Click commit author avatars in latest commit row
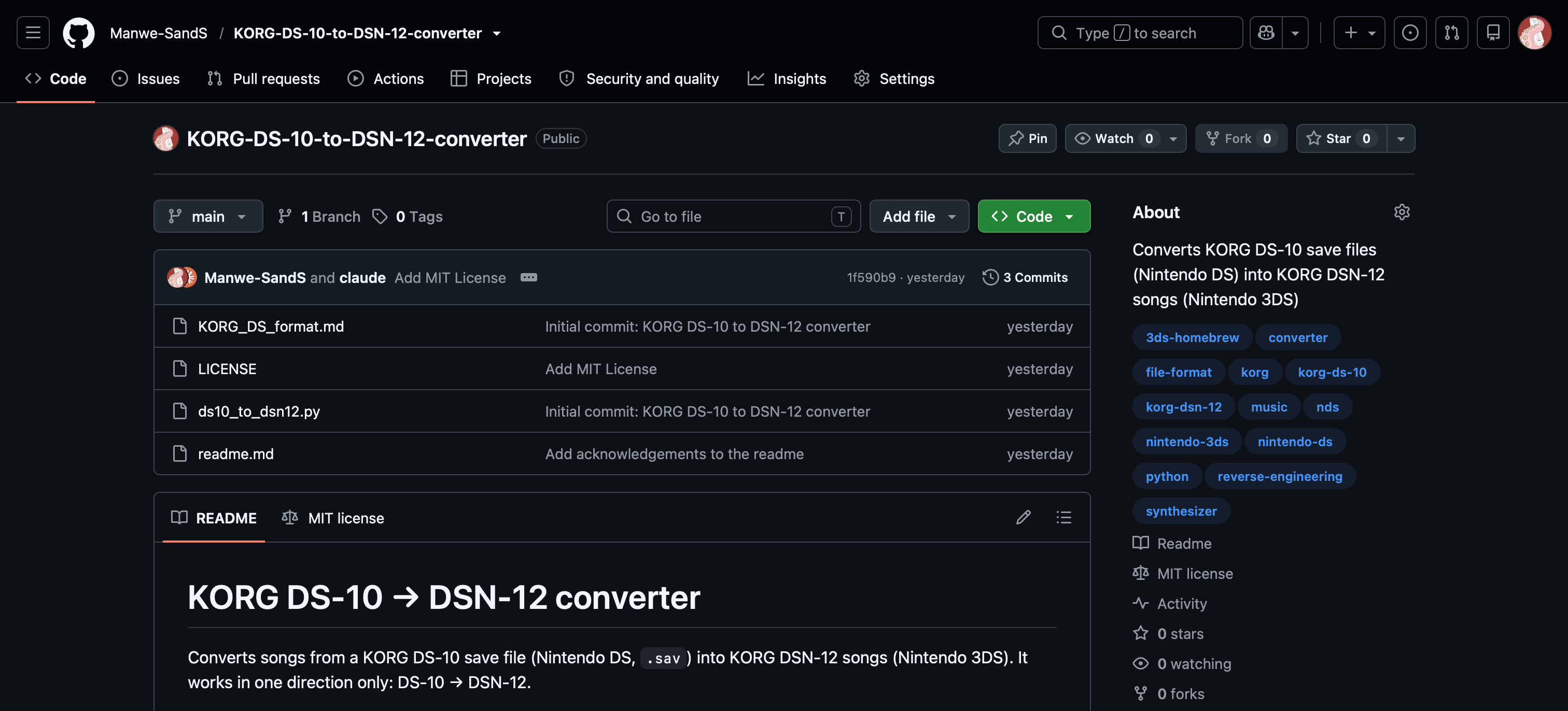Viewport: 1568px width, 711px height. [x=181, y=277]
